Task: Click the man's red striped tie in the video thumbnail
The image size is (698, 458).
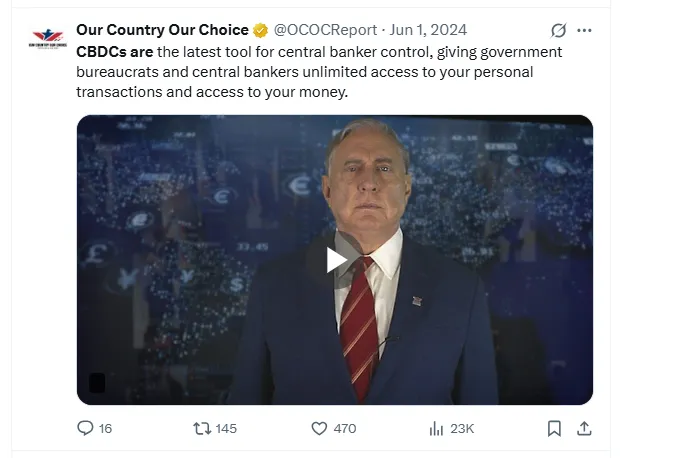Action: pos(359,318)
